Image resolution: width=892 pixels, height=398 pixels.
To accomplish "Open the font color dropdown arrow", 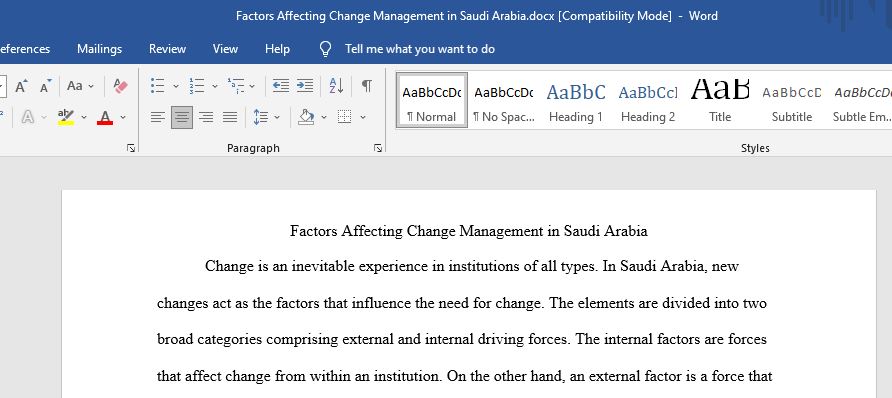I will point(123,117).
